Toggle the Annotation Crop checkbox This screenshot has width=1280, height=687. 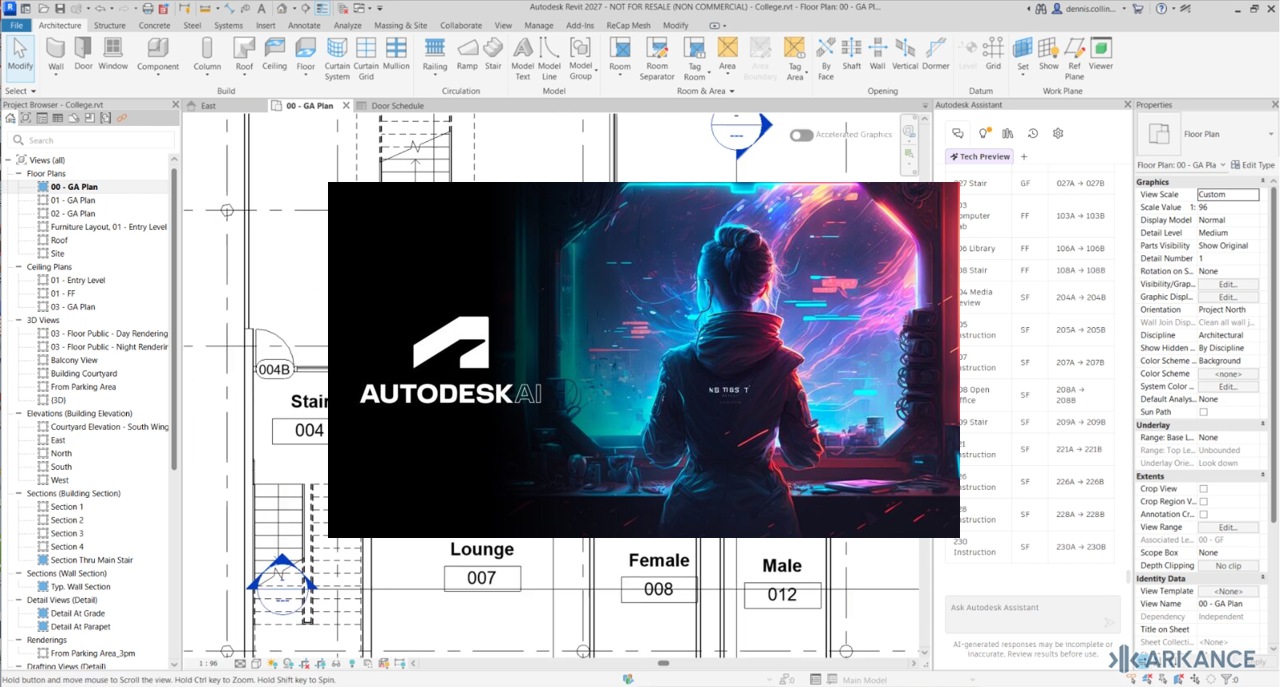pos(1203,515)
